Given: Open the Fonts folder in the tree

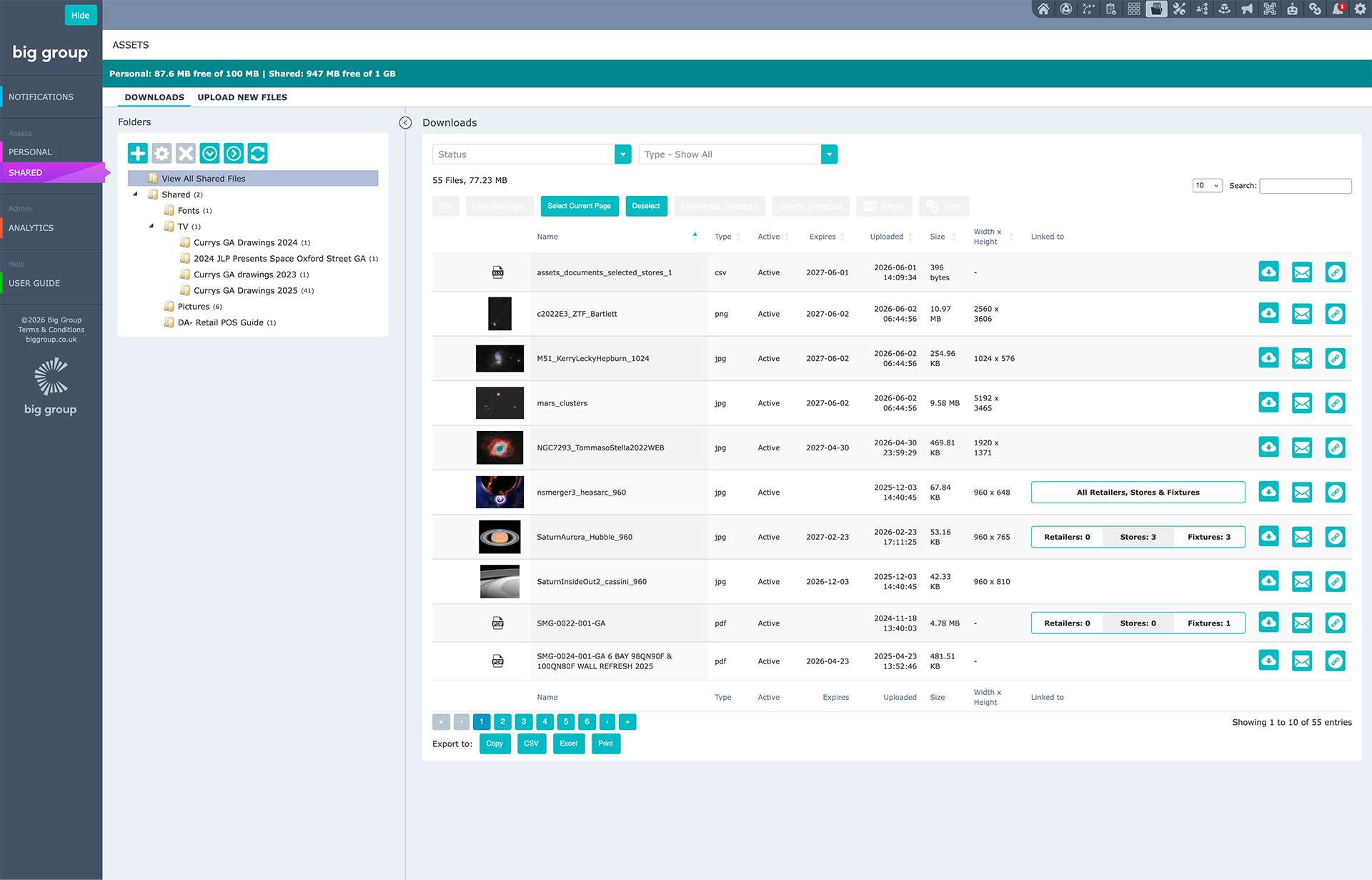Looking at the screenshot, I should coord(189,210).
